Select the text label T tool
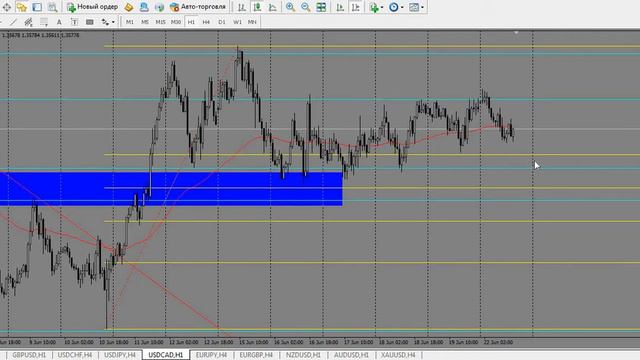Viewport: 640px width, 360px height. click(74, 22)
